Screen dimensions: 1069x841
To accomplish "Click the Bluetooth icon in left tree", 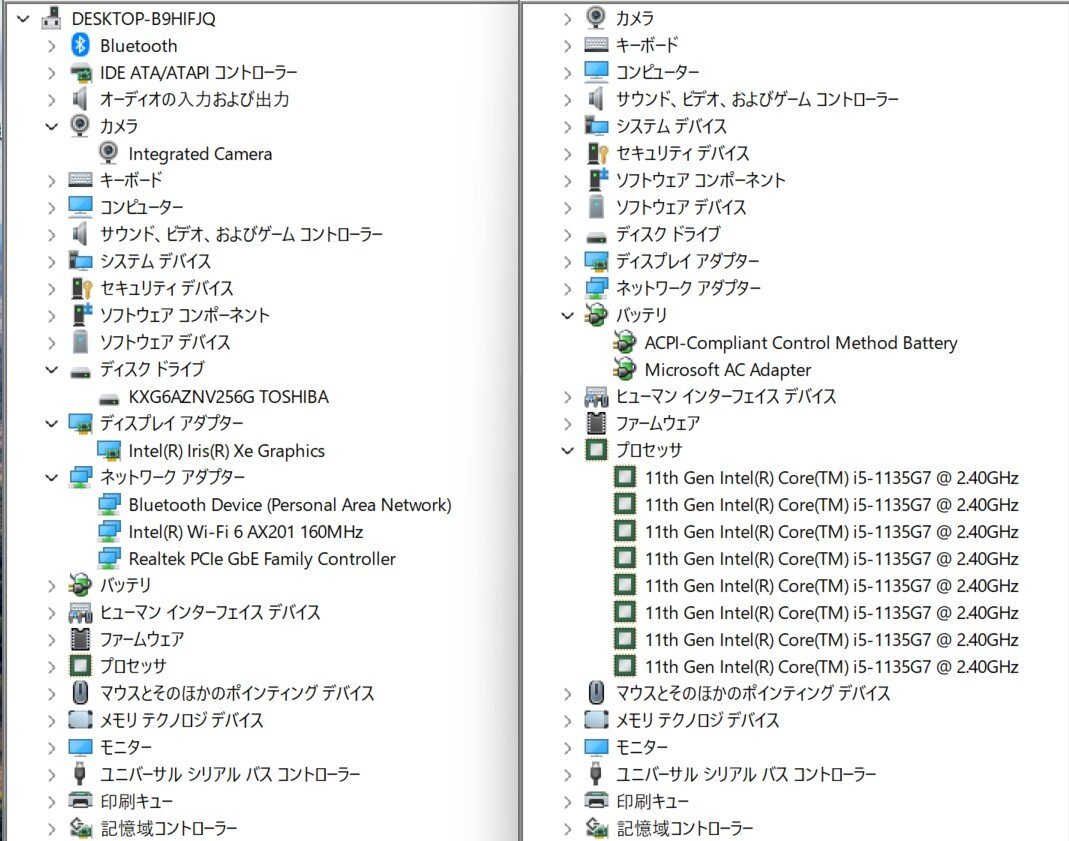I will click(x=80, y=45).
